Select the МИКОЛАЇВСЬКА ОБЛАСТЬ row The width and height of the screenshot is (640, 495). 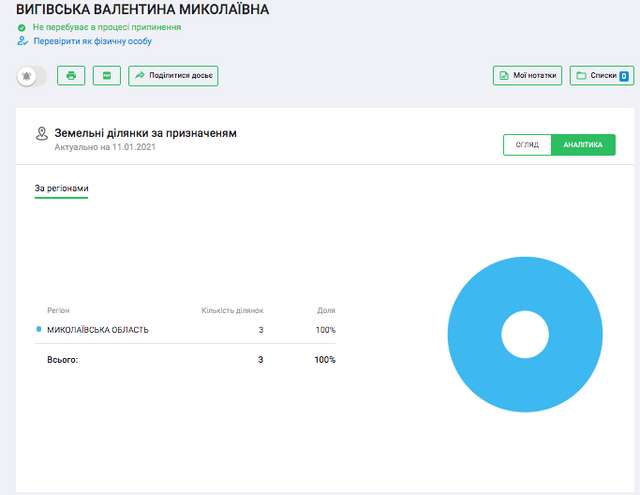coord(98,330)
